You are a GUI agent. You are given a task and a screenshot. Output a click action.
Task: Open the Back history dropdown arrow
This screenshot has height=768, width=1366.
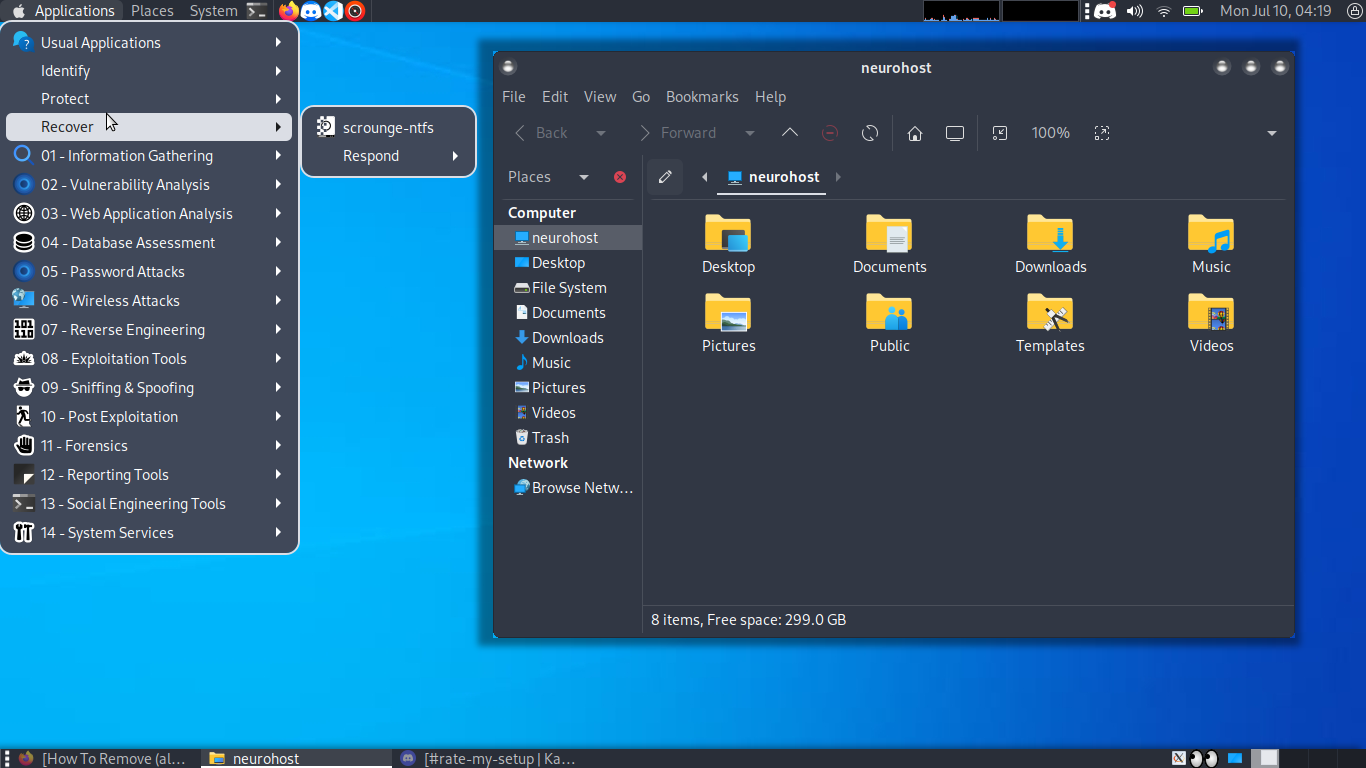[x=601, y=133]
